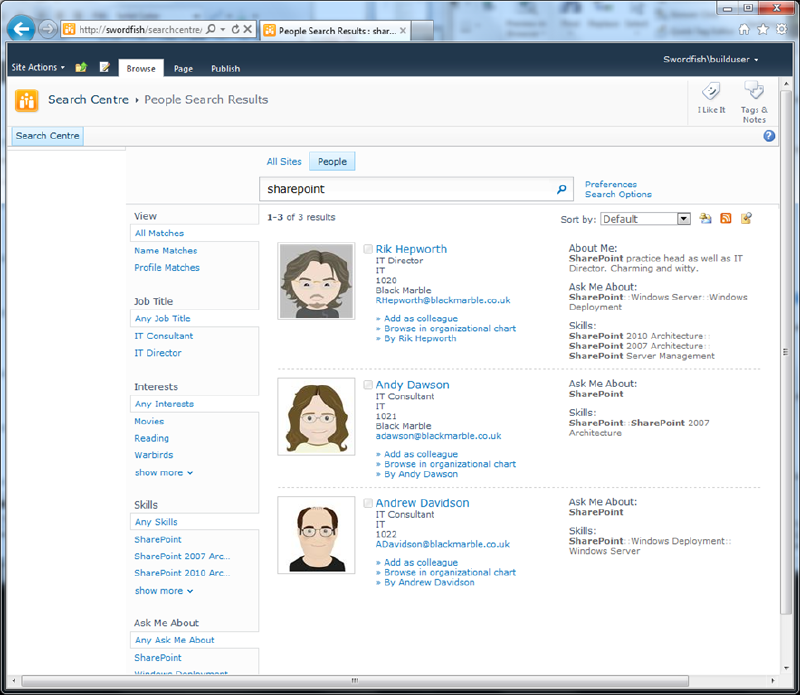Open the Site Actions dropdown menu

point(38,67)
